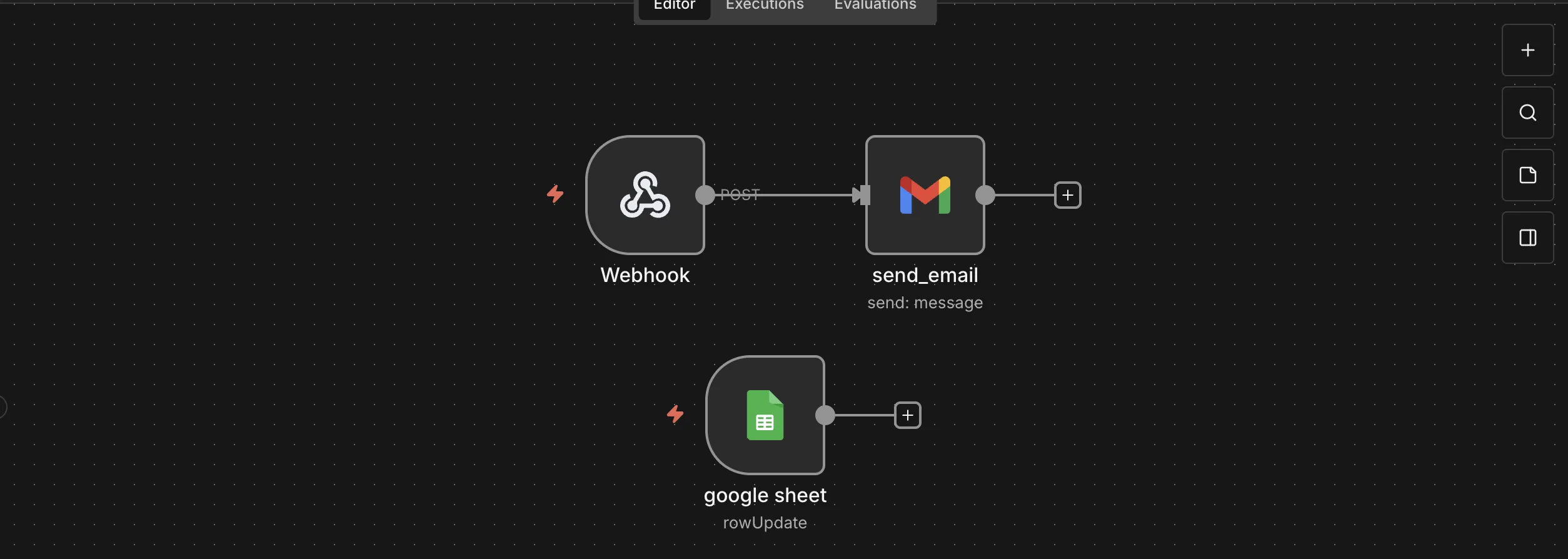Click the plus button in the right toolbar

coord(1528,50)
